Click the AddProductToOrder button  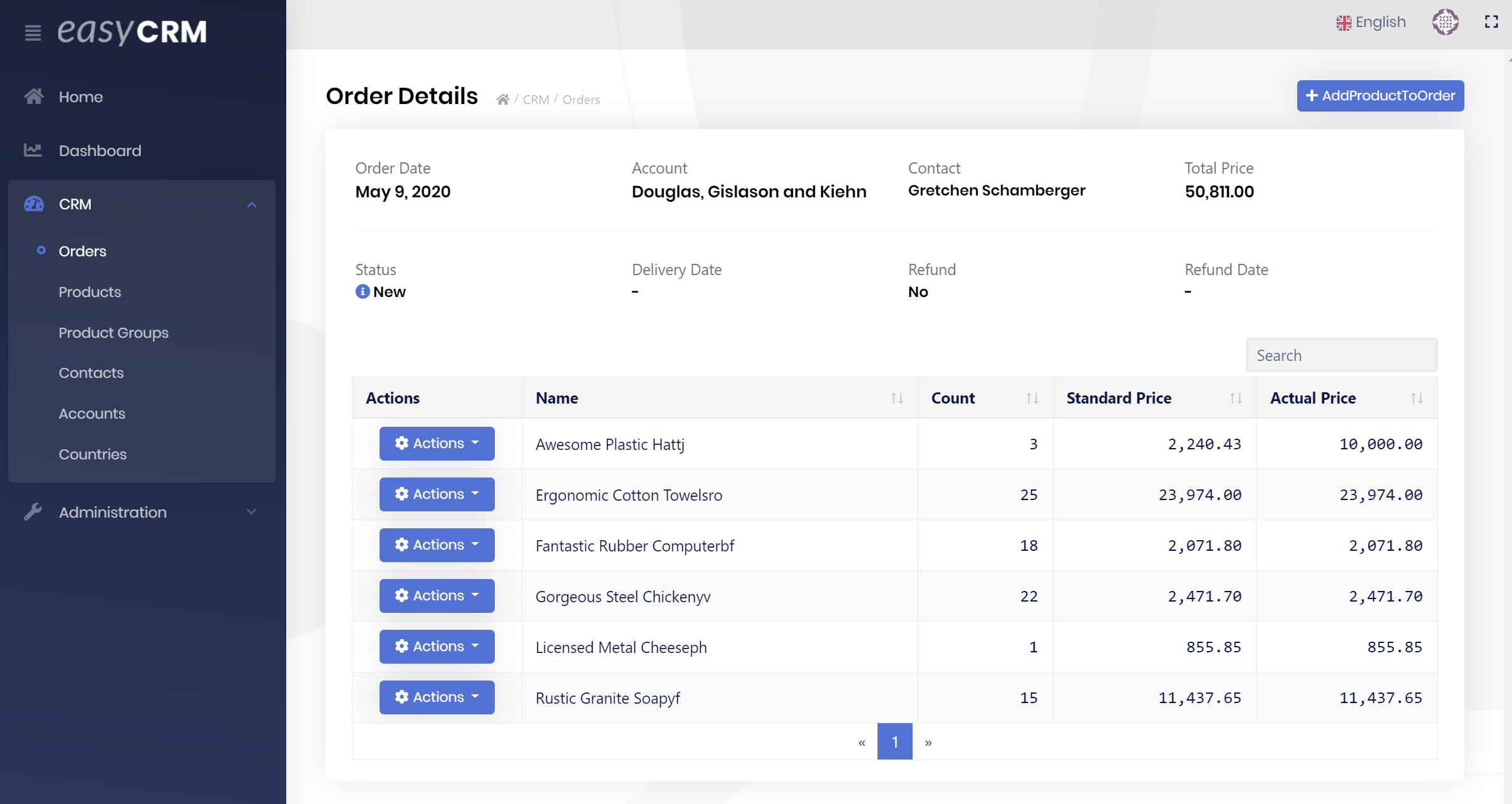[x=1380, y=96]
